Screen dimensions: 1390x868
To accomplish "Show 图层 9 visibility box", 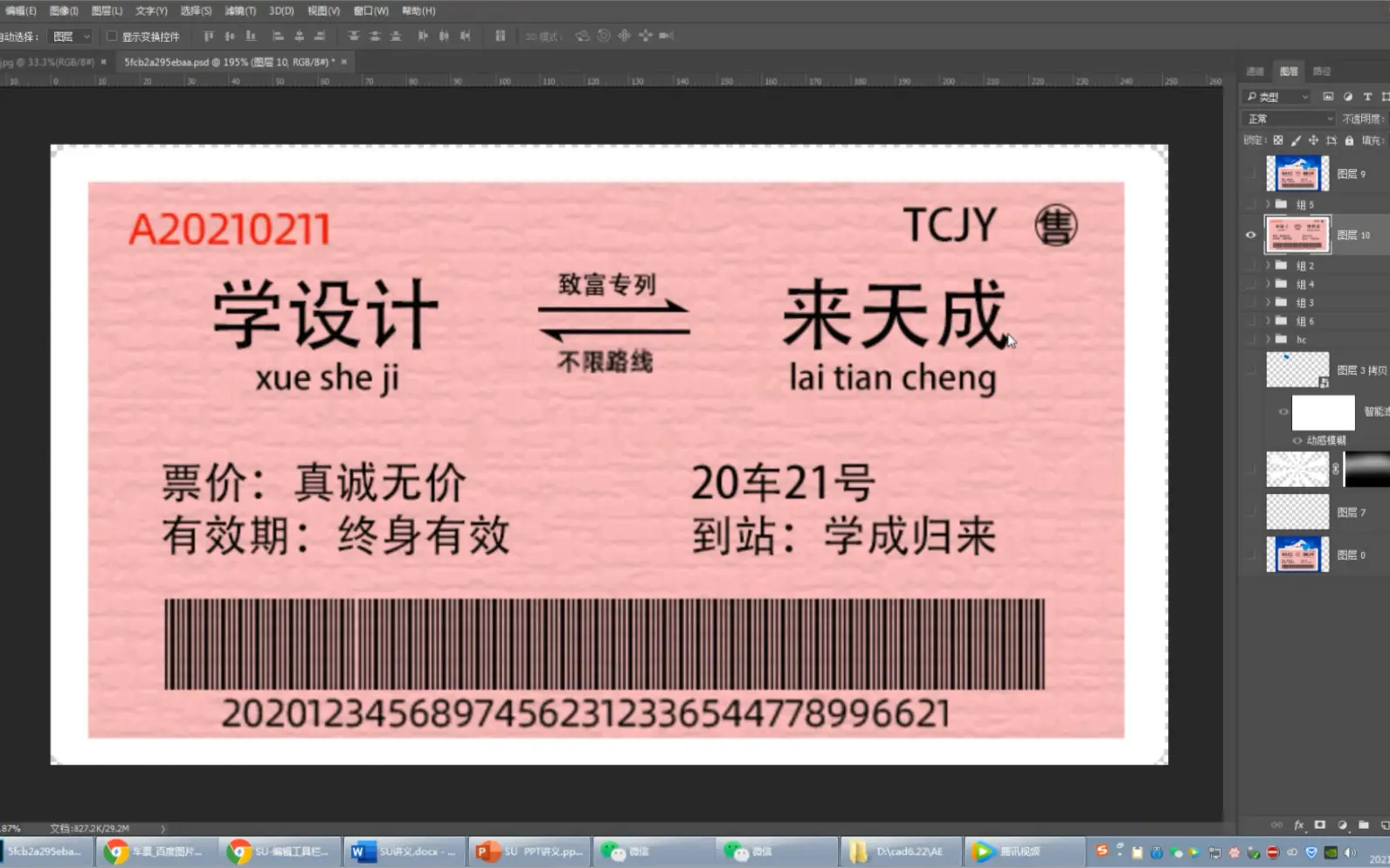I will pyautogui.click(x=1250, y=174).
